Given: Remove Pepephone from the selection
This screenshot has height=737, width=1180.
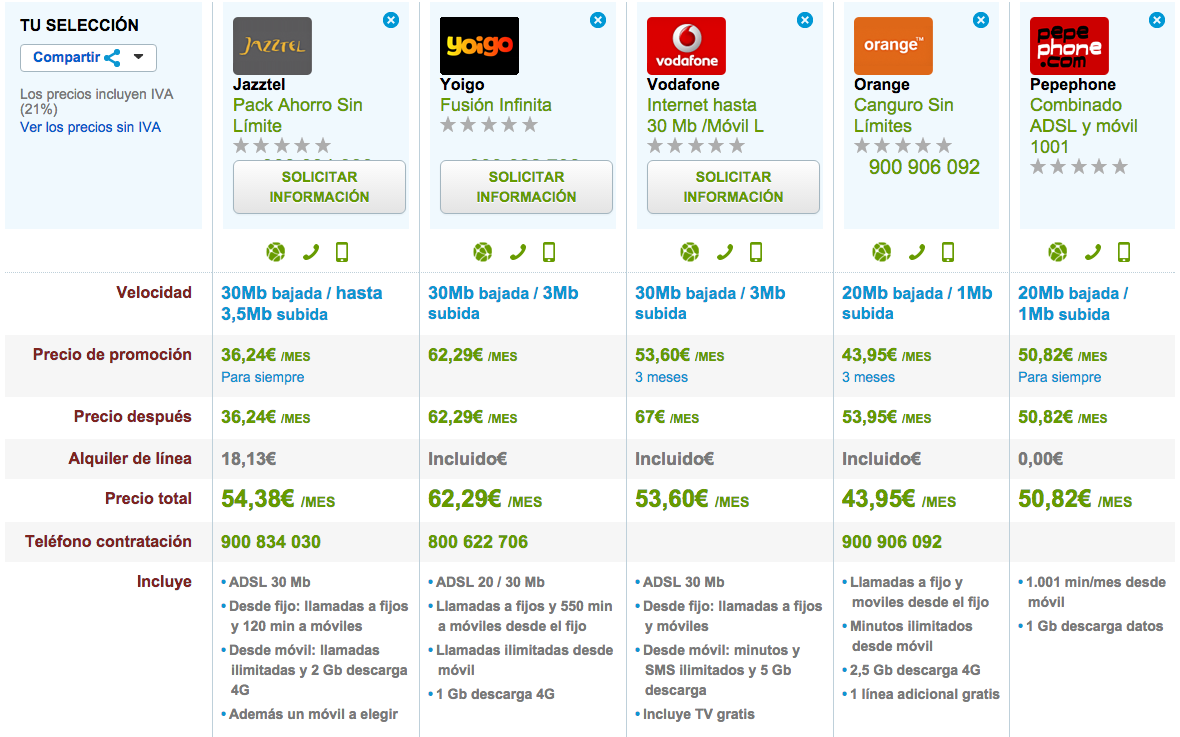Looking at the screenshot, I should (1157, 19).
